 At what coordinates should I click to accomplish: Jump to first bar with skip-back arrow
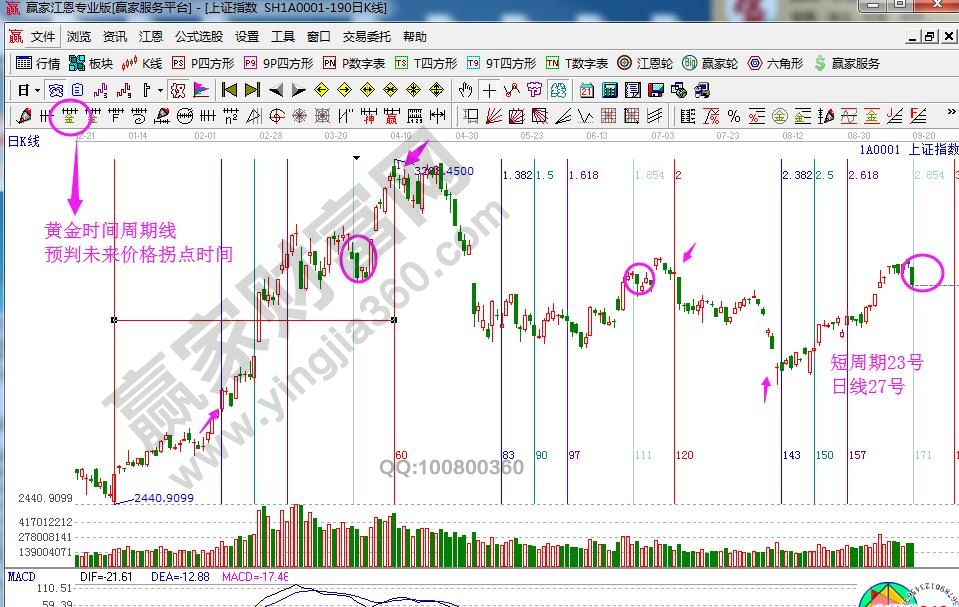pos(229,90)
